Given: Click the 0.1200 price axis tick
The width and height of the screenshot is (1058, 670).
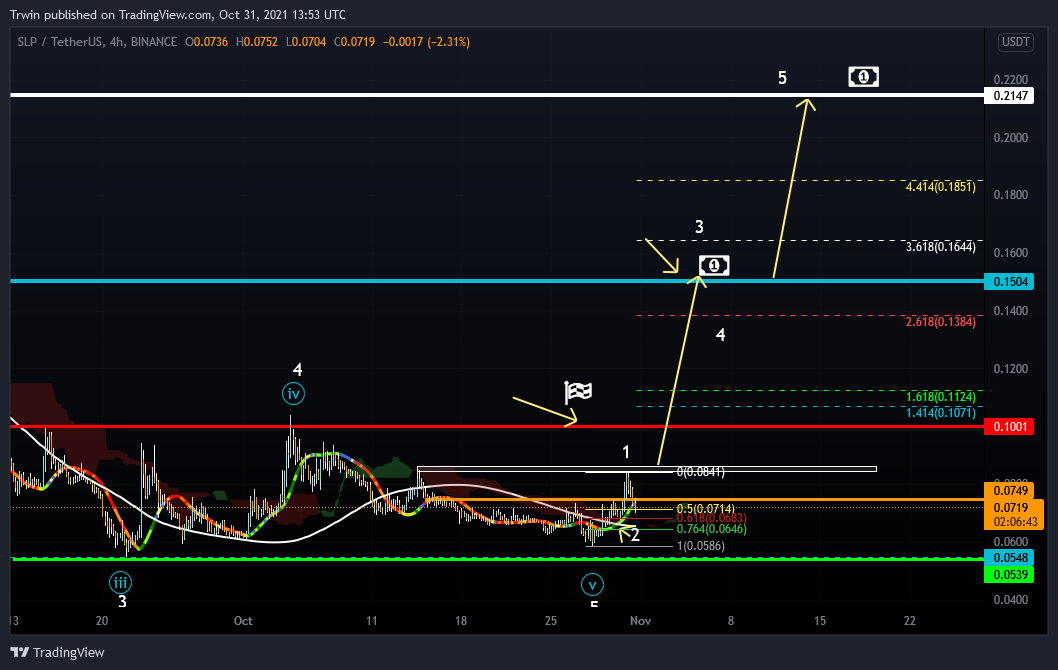Looking at the screenshot, I should coord(1011,369).
